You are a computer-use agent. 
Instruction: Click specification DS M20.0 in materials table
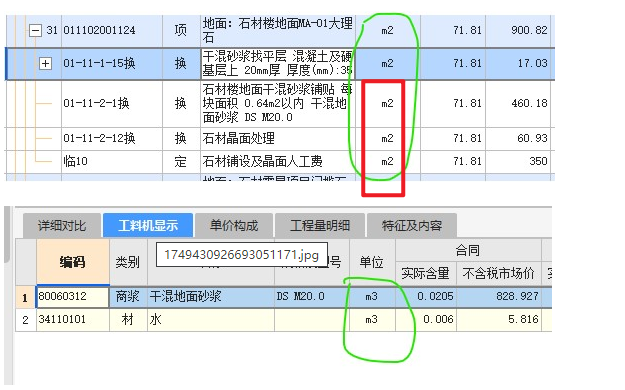pos(301,297)
